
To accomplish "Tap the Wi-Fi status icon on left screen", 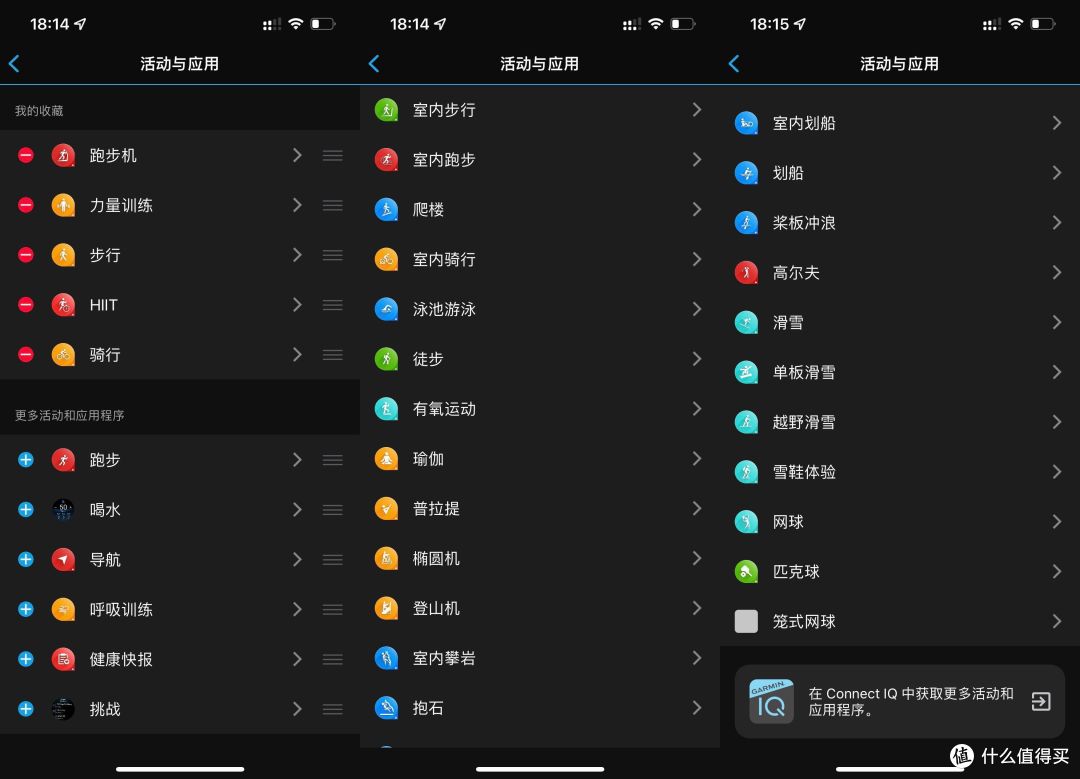I will [x=296, y=24].
